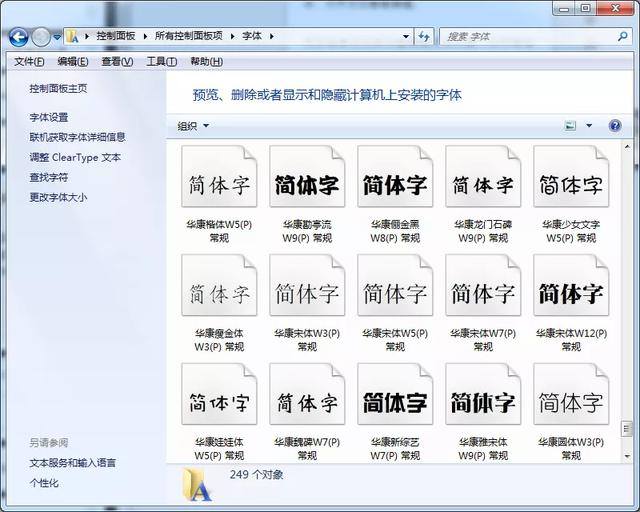The image size is (640, 512).
Task: Expand arrow after 所有控制面板项 breadcrumb
Action: tap(232, 36)
